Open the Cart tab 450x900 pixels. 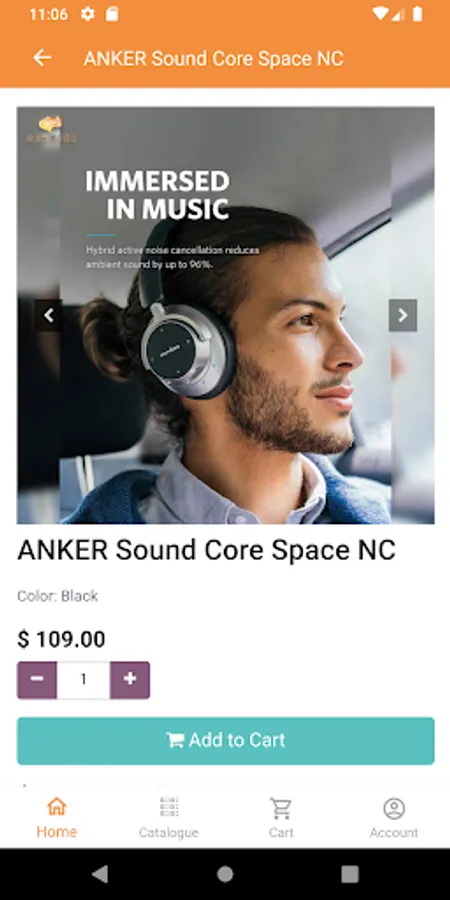click(x=281, y=818)
